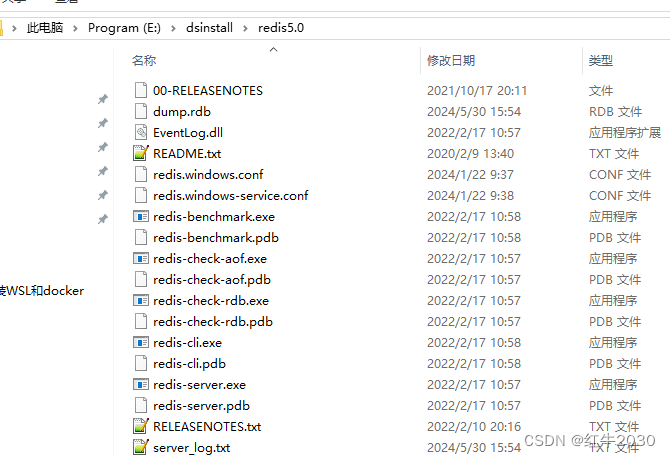Expand the chevron after 此电脑 breadcrumb
The image size is (670, 457).
pyautogui.click(x=75, y=28)
